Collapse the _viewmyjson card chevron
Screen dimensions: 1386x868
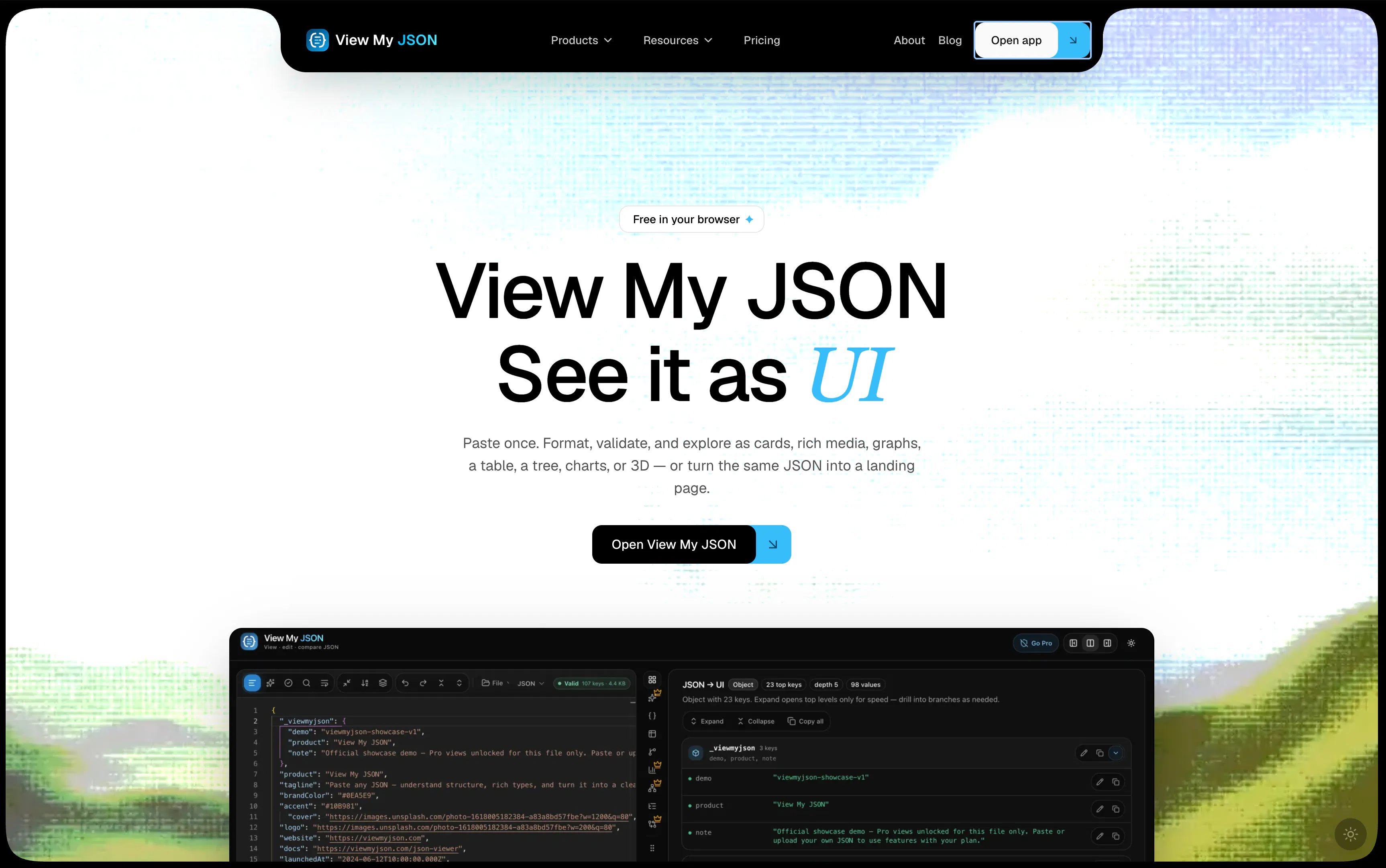[1115, 753]
